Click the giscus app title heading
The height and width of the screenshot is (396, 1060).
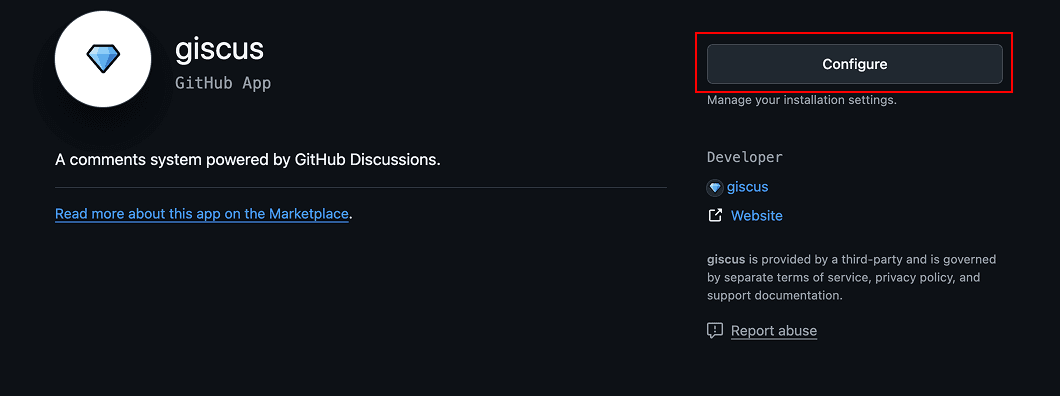coord(219,49)
